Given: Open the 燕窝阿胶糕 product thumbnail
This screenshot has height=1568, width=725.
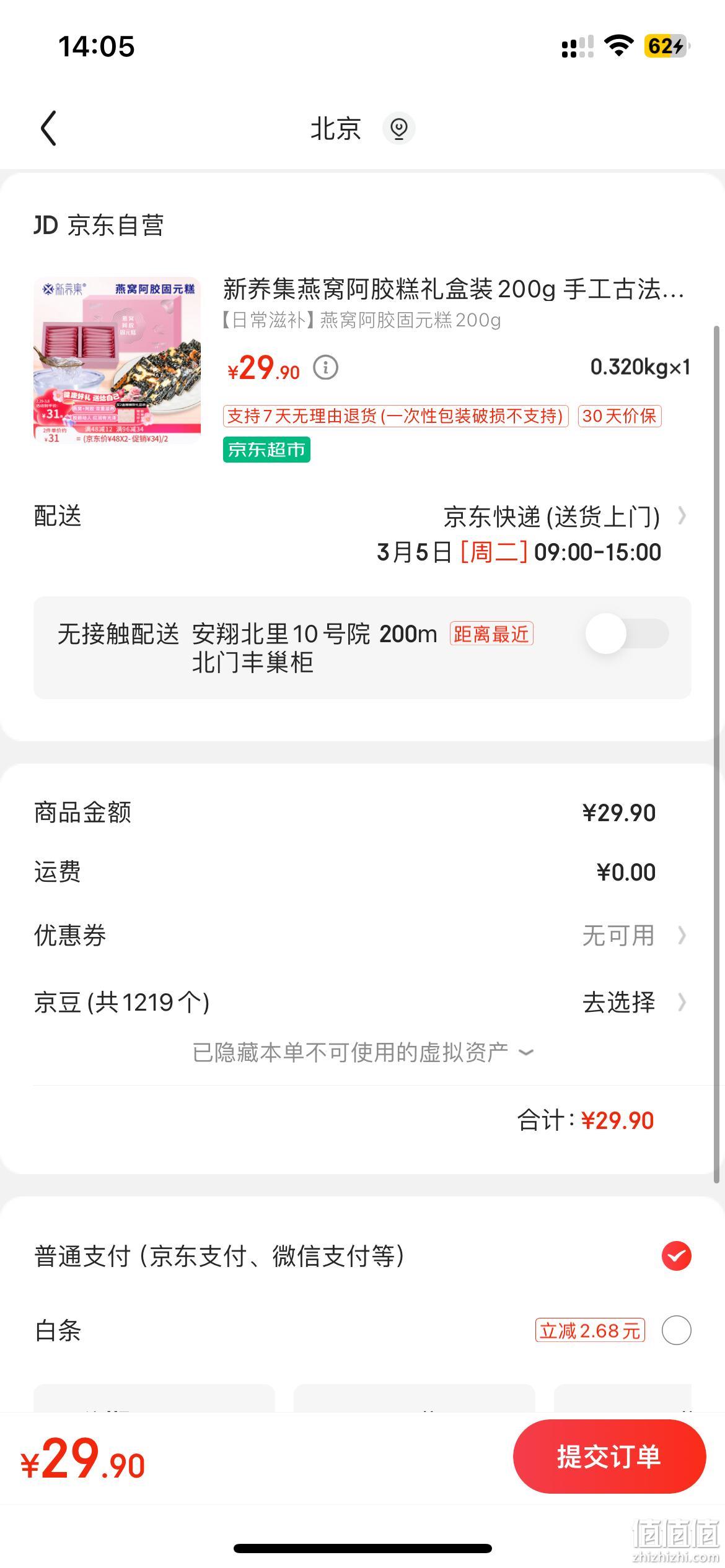Looking at the screenshot, I should click(117, 360).
